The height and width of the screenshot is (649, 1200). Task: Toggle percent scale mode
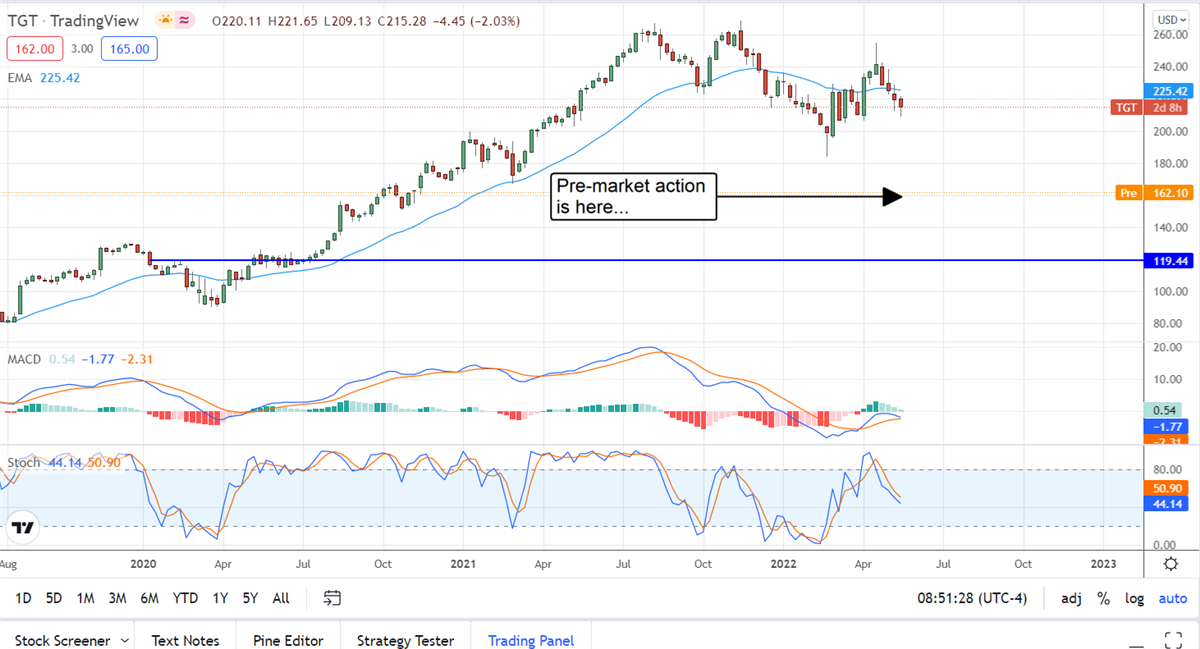pos(1104,598)
